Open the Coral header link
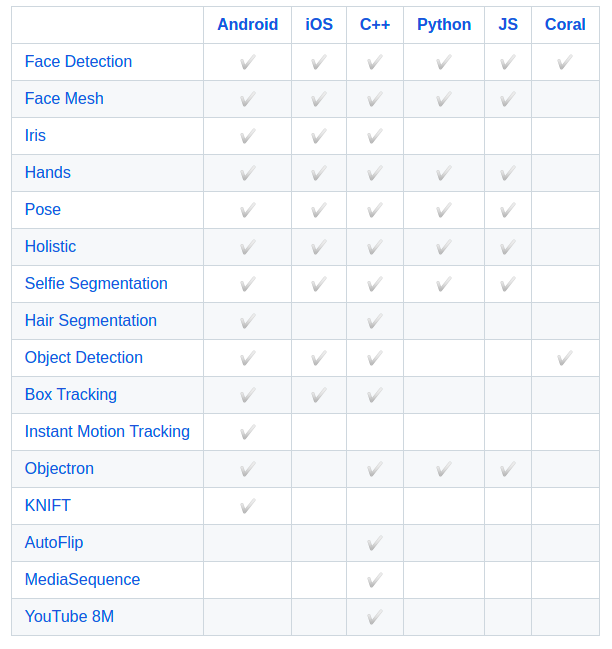Screen dimensions: 612x649 coord(565,24)
